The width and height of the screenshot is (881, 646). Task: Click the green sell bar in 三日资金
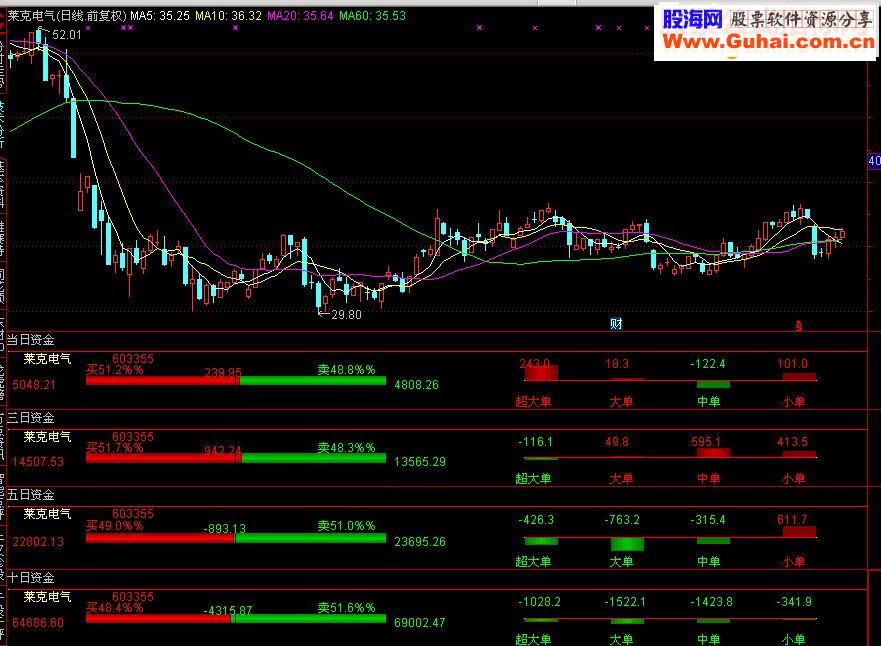[314, 458]
